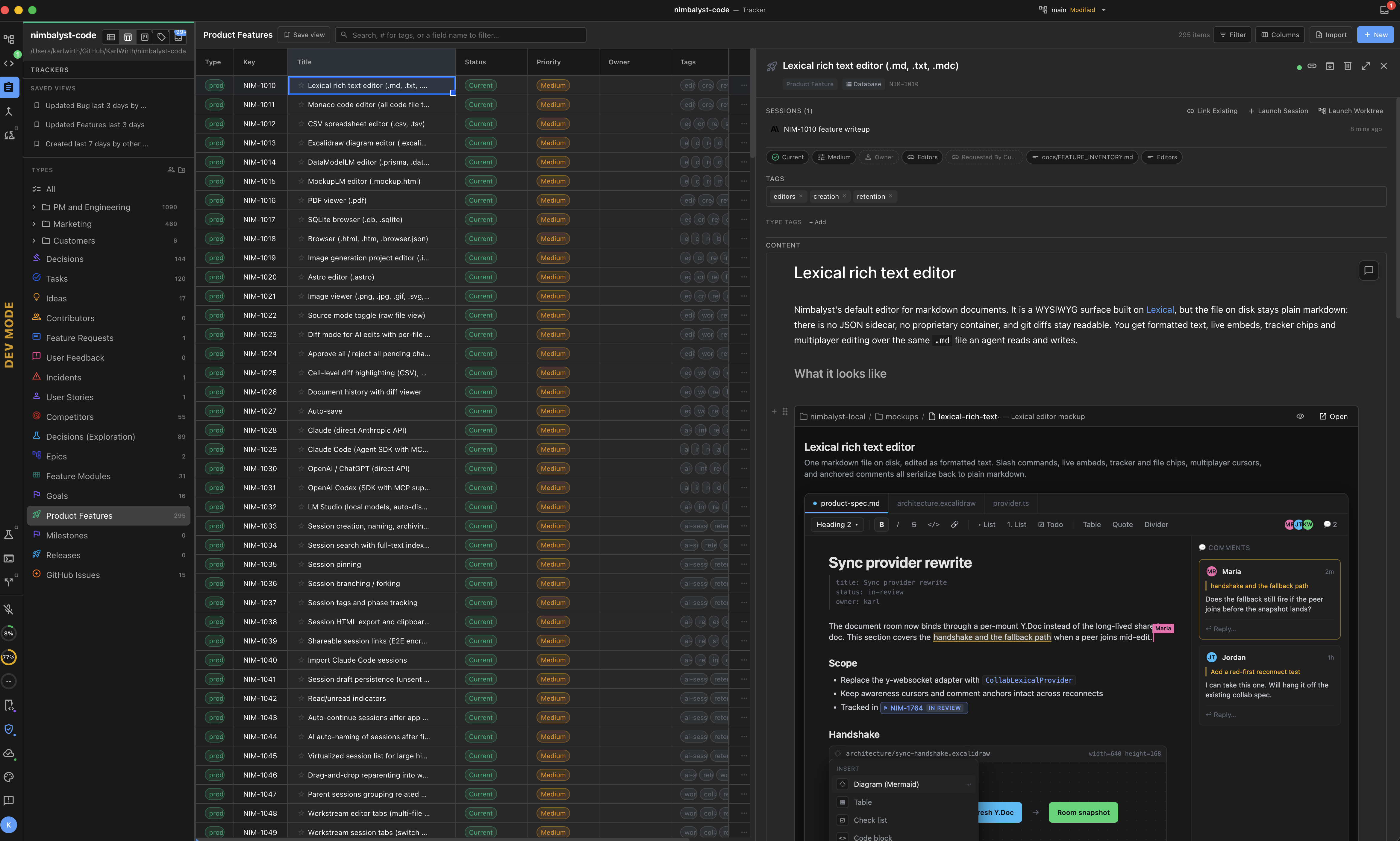Open the main branch dropdown arrow
The image size is (1400, 841).
point(1104,10)
